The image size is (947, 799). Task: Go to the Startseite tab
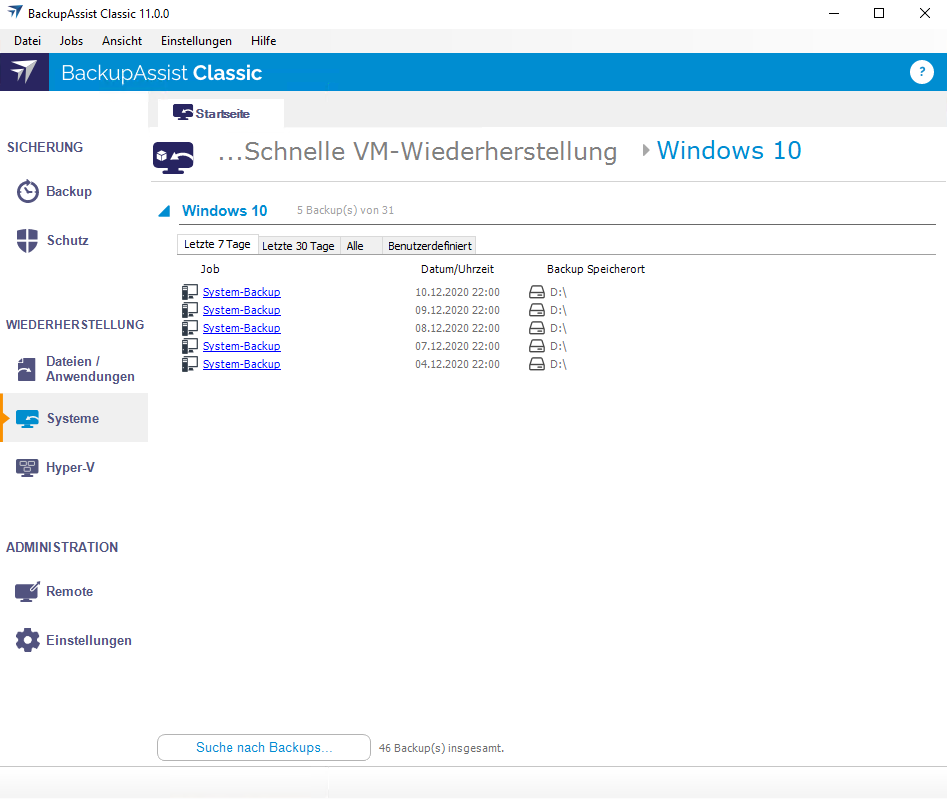[x=221, y=114]
